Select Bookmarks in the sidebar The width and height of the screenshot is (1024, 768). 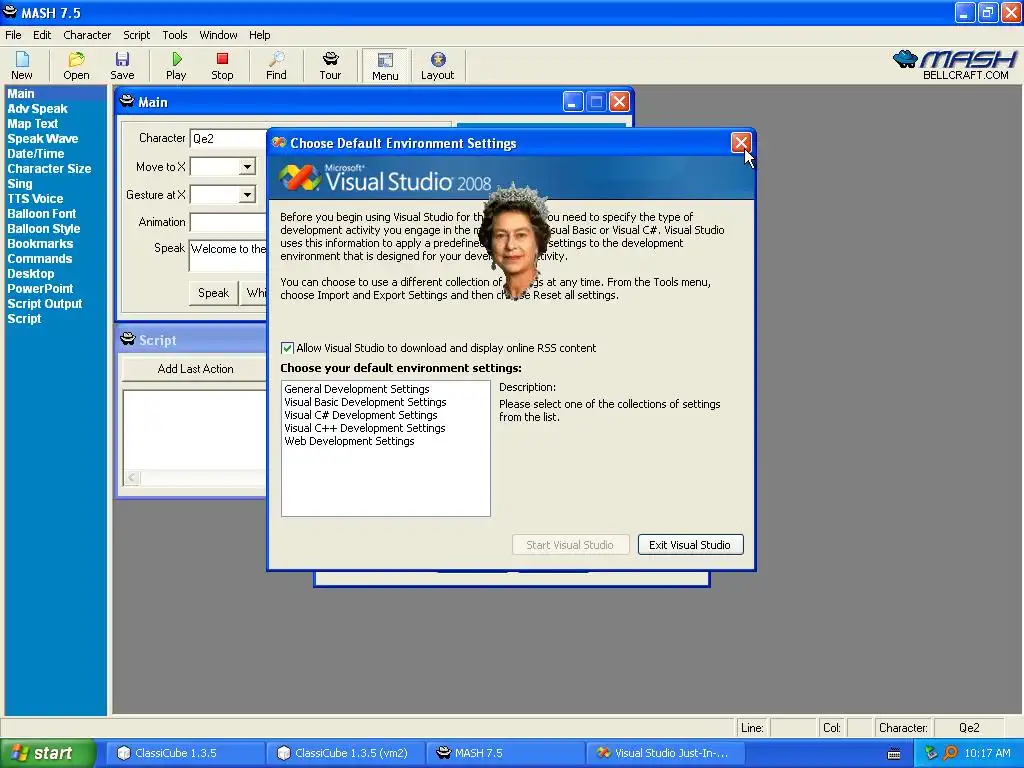(x=40, y=244)
